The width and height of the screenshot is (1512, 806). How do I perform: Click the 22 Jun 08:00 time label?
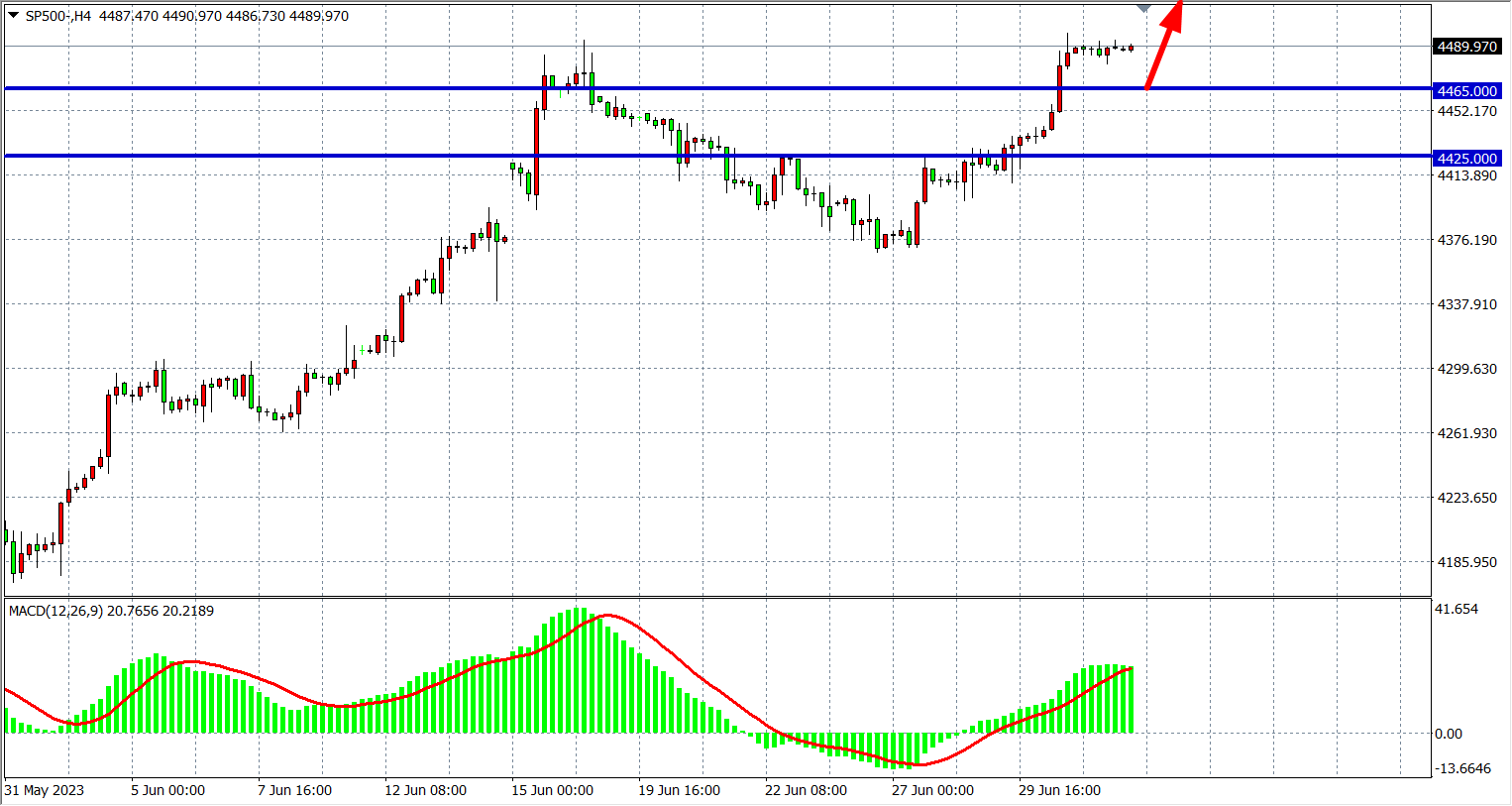(x=806, y=790)
